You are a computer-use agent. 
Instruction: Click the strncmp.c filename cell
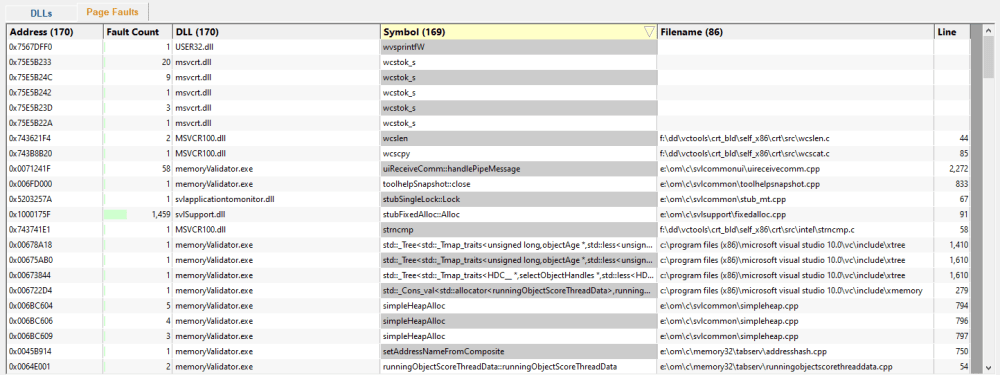pos(795,230)
